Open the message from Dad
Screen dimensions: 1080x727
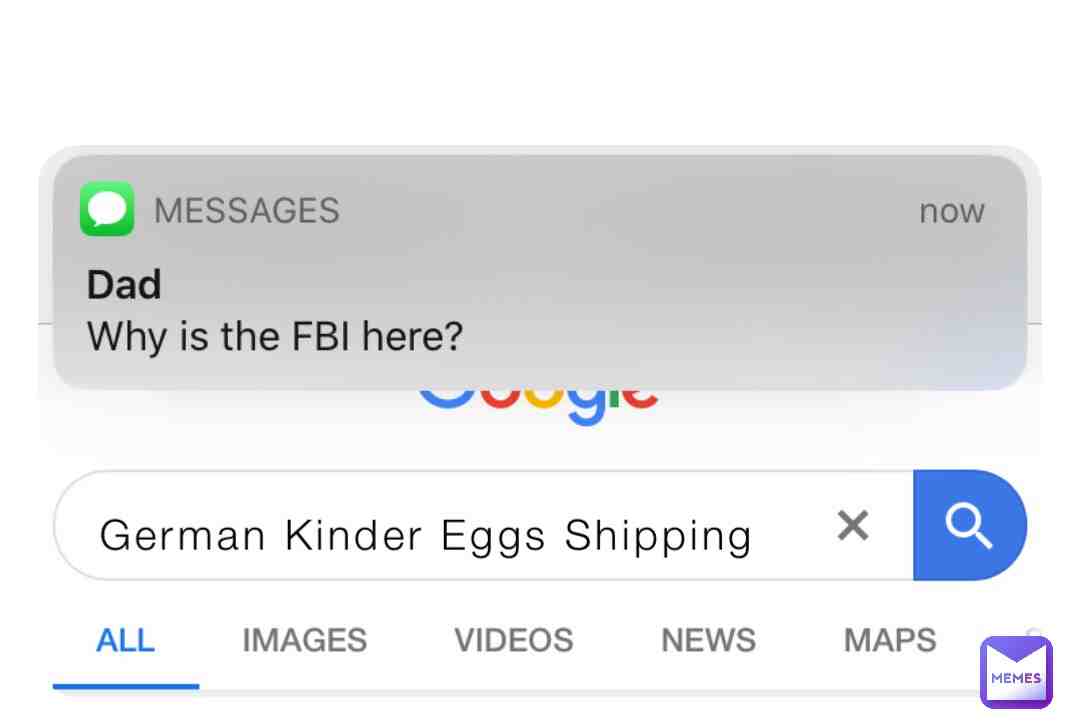pyautogui.click(x=124, y=285)
